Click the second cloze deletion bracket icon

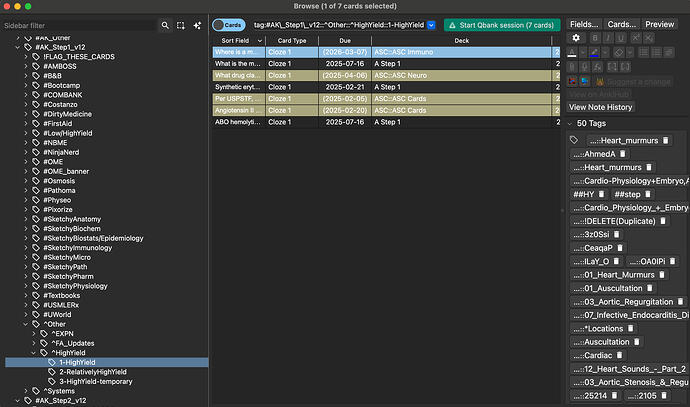tap(625, 67)
